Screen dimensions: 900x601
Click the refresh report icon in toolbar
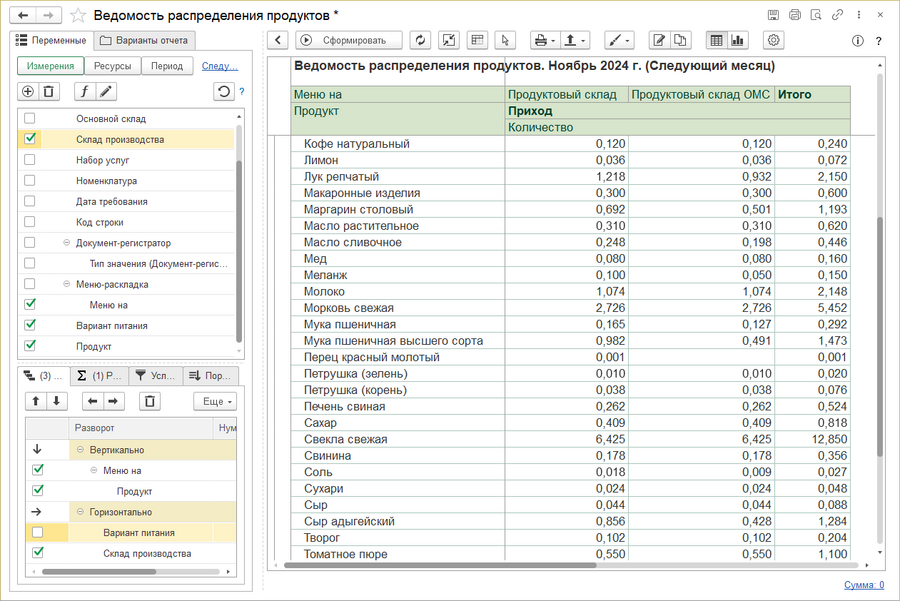(x=421, y=40)
